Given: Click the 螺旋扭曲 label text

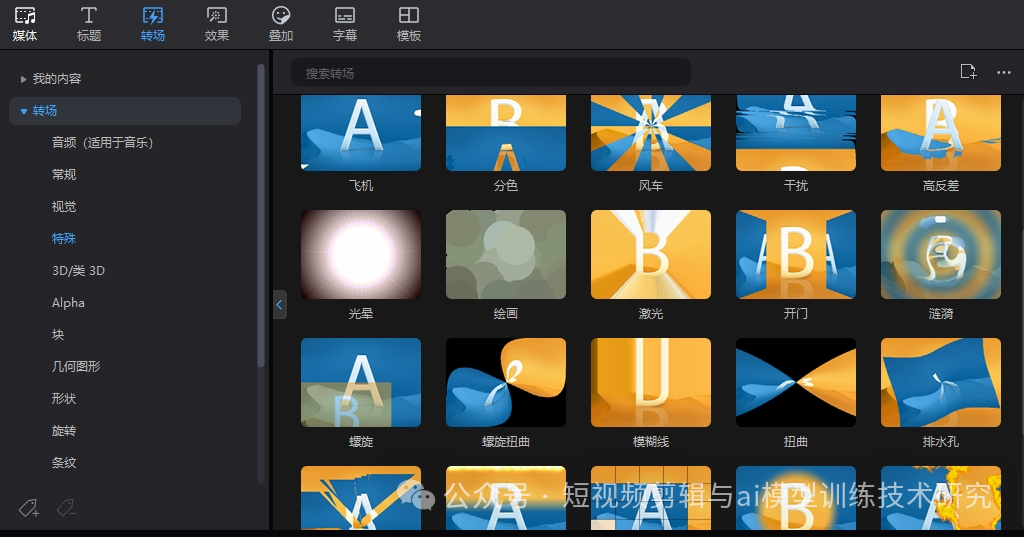Looking at the screenshot, I should (x=505, y=442).
